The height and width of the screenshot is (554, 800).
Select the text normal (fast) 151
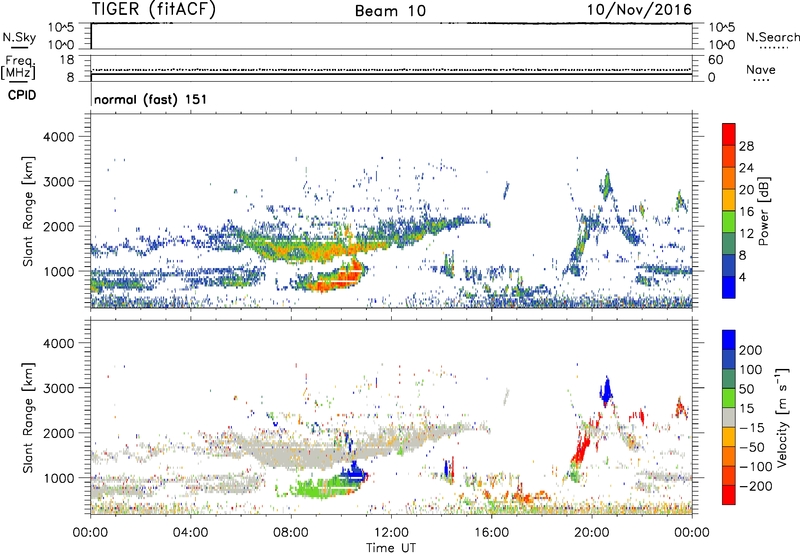pos(151,99)
